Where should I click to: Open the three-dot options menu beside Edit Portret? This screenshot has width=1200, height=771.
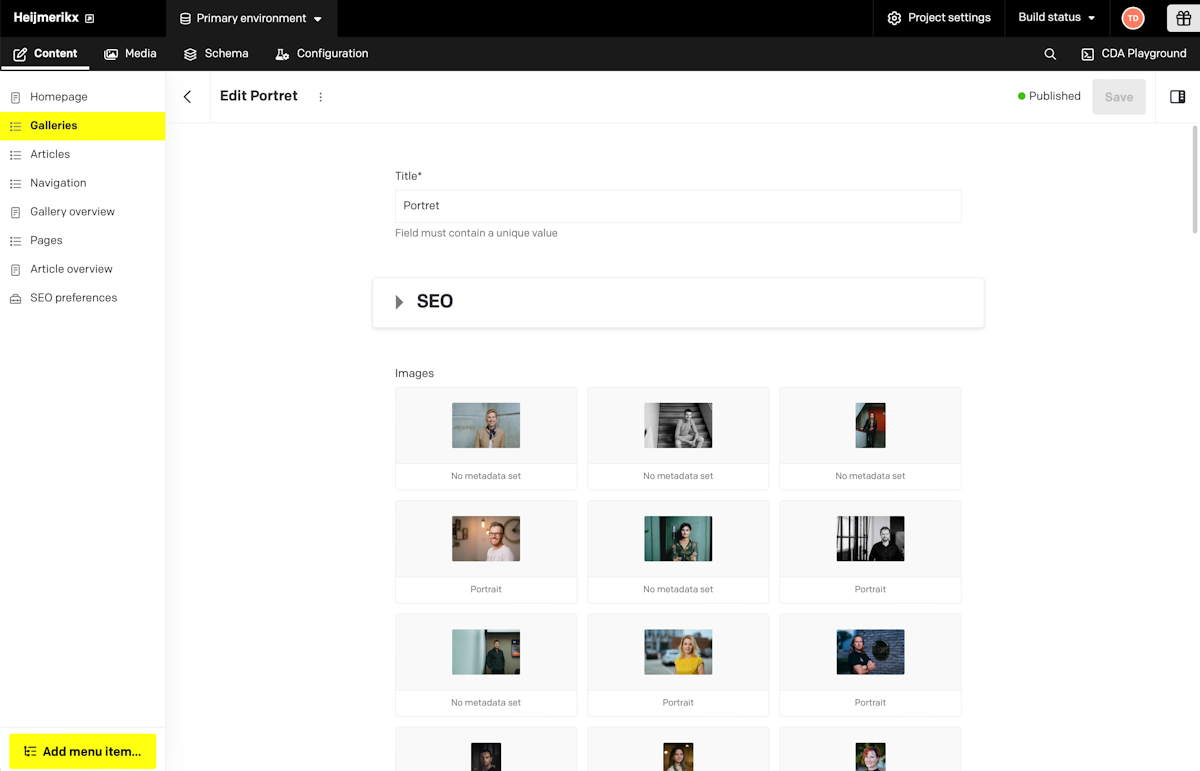point(321,97)
